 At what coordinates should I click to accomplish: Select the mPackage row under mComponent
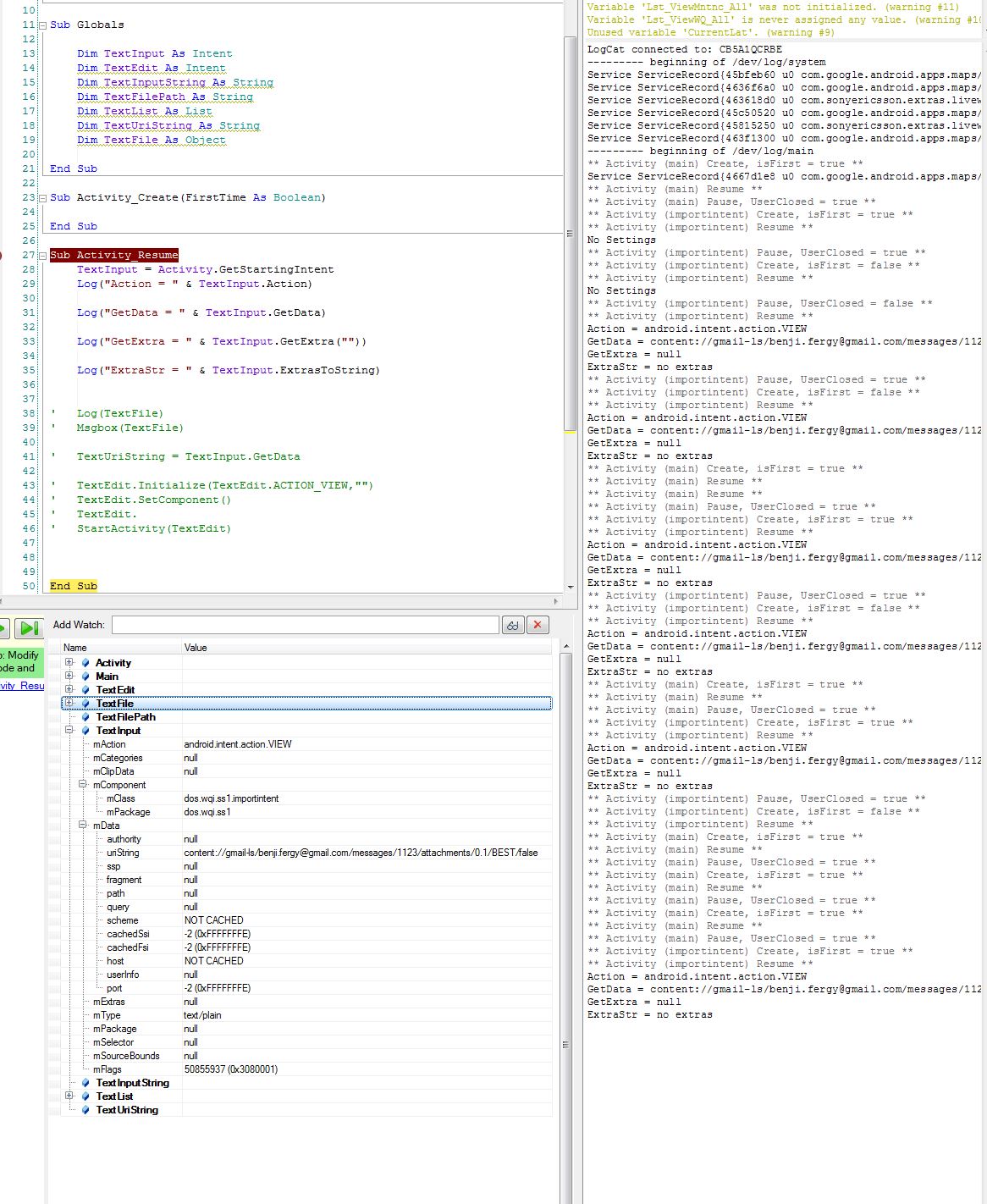306,812
